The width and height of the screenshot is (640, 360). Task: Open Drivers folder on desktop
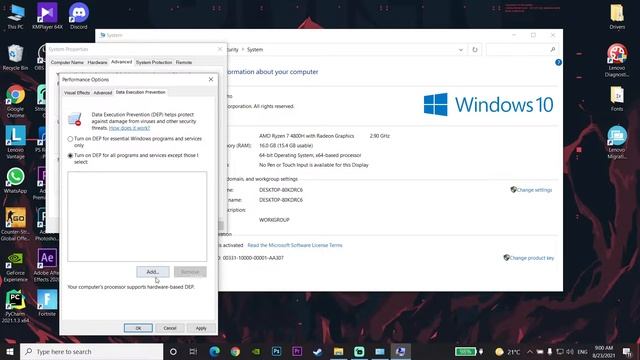click(617, 17)
